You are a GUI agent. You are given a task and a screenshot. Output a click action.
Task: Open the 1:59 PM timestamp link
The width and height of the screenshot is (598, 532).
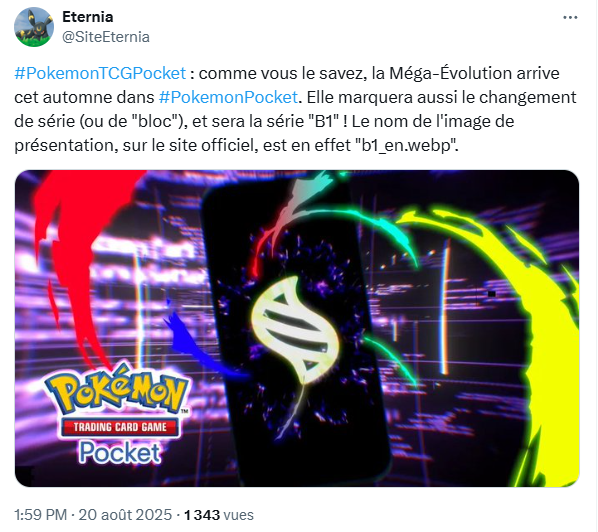[40, 515]
